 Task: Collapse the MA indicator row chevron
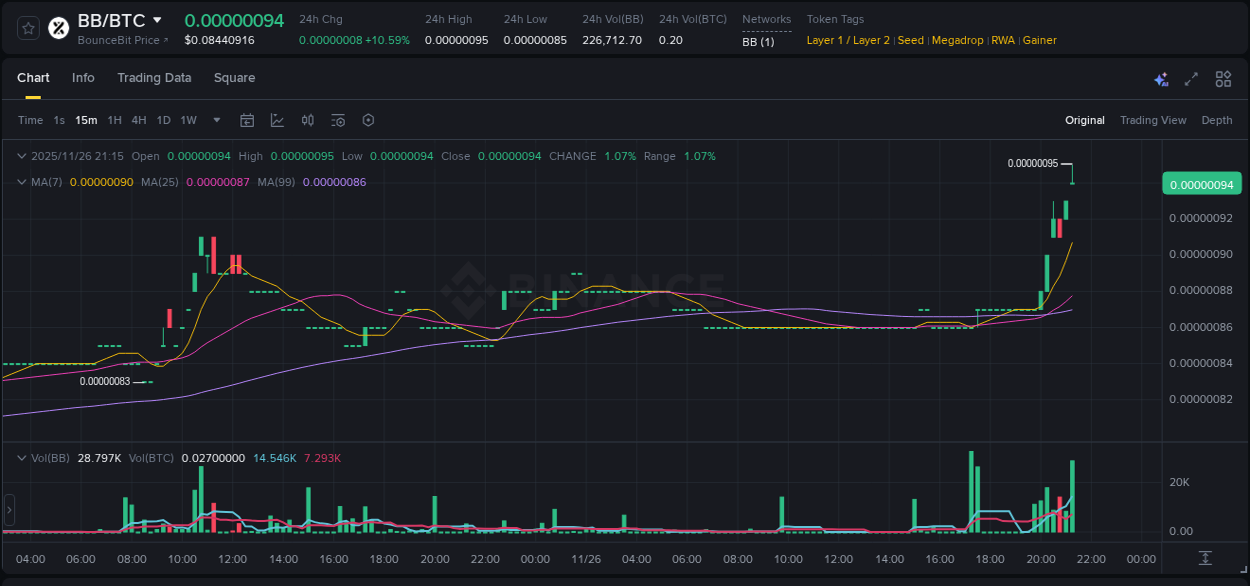20,182
